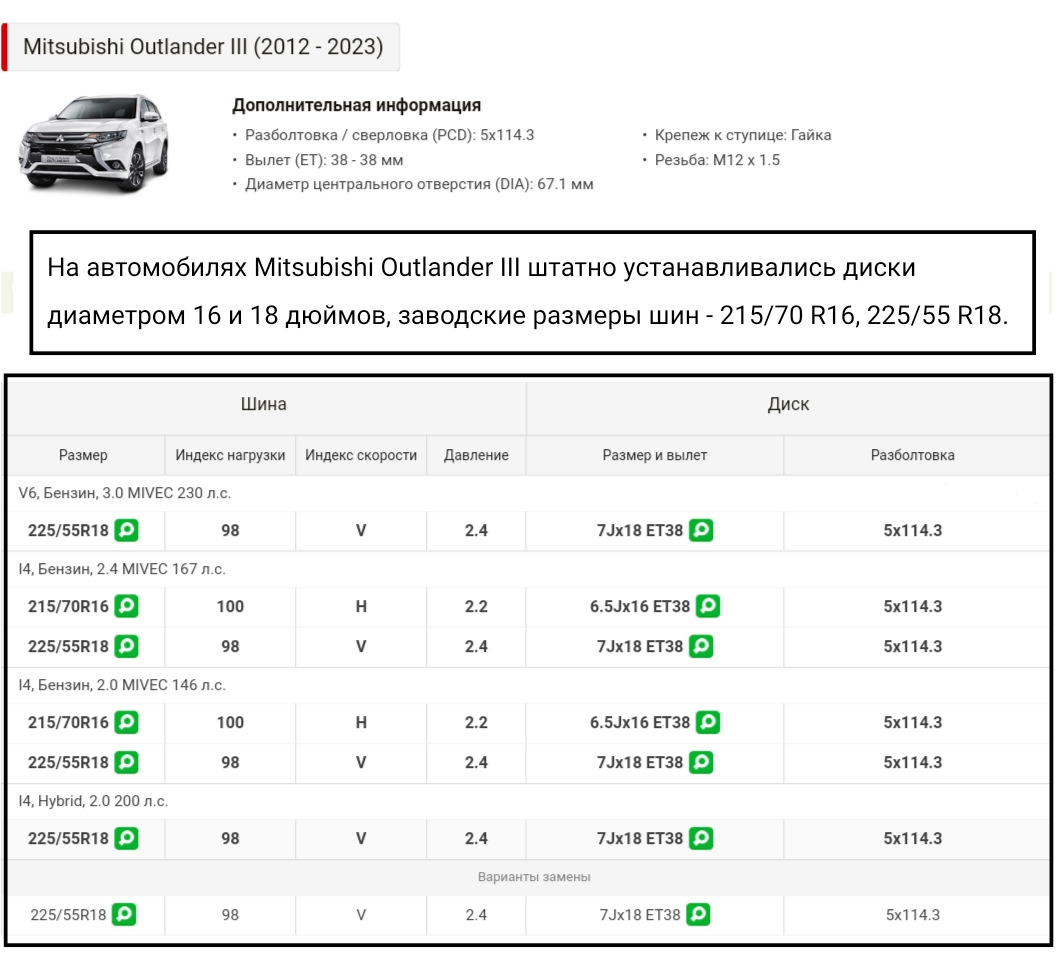Click pressure 2.2 under 2.4 MIVEC 167
Viewport: 1058px width, 955px height.
click(x=476, y=606)
